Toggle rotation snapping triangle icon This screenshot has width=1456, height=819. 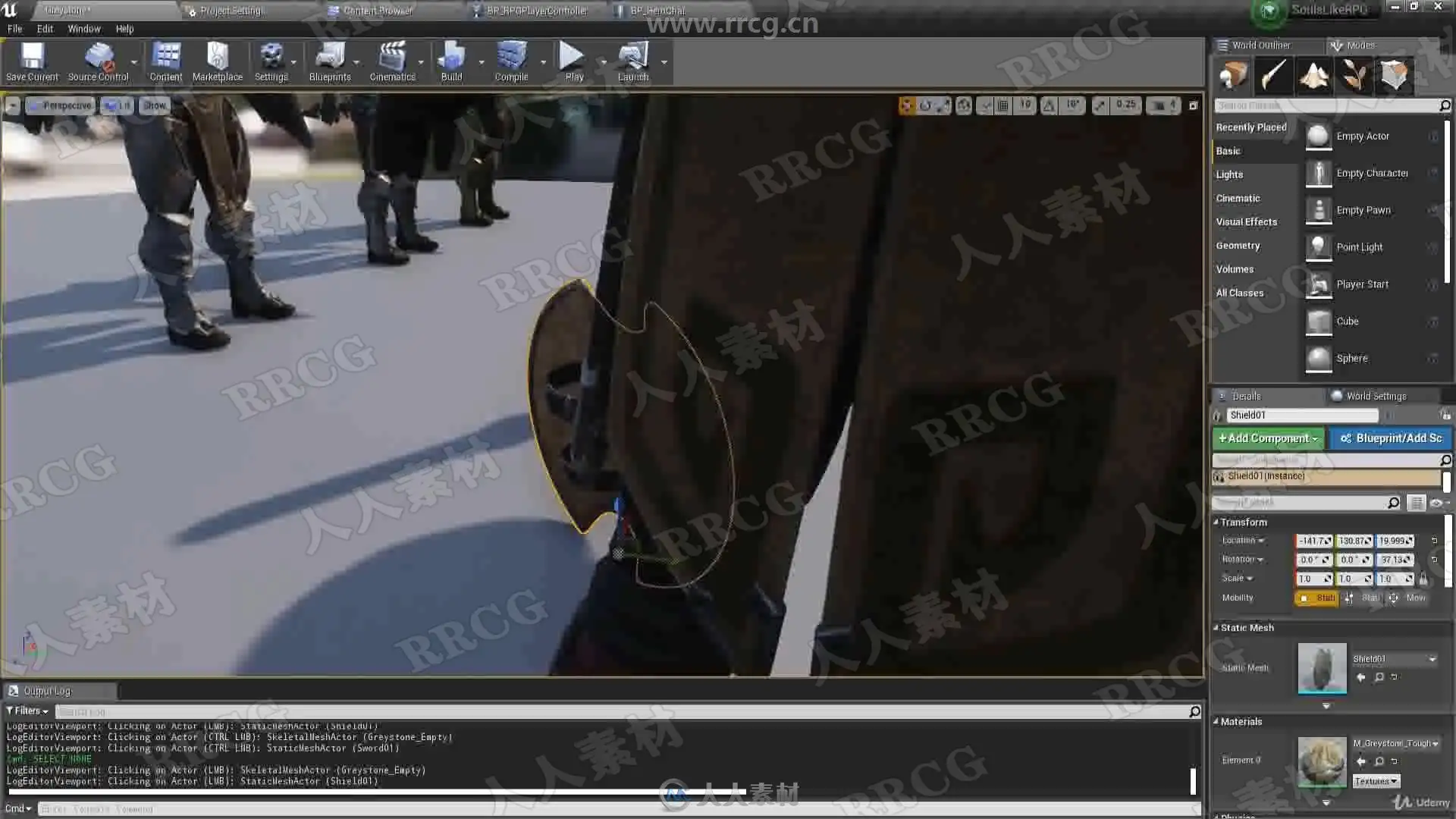point(1049,105)
